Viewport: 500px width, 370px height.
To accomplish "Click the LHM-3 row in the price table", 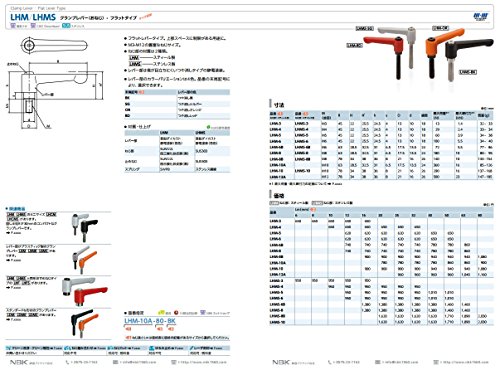I will 381,221.
